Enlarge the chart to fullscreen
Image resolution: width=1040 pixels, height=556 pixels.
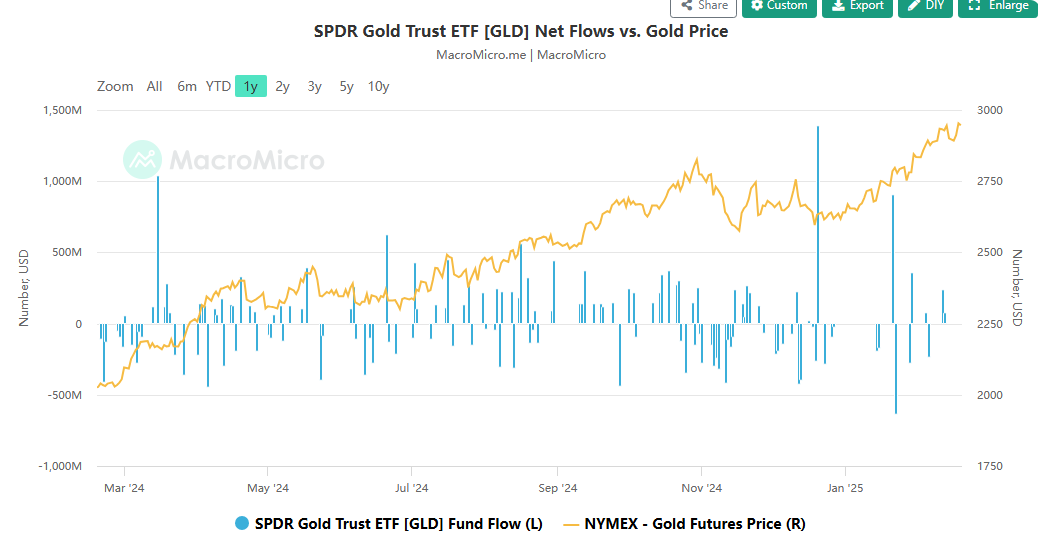(x=997, y=6)
